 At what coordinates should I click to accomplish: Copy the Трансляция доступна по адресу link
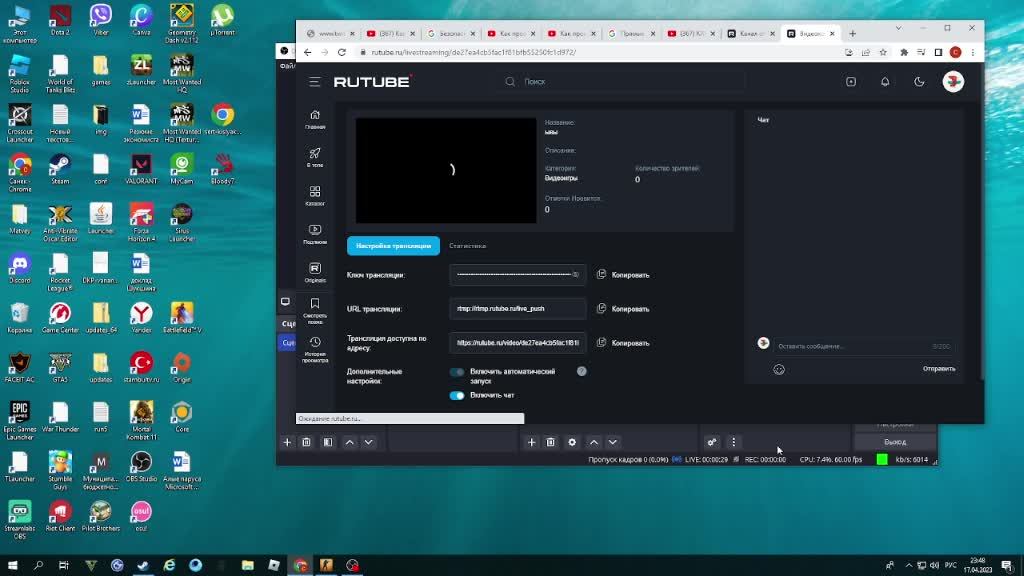pos(623,343)
